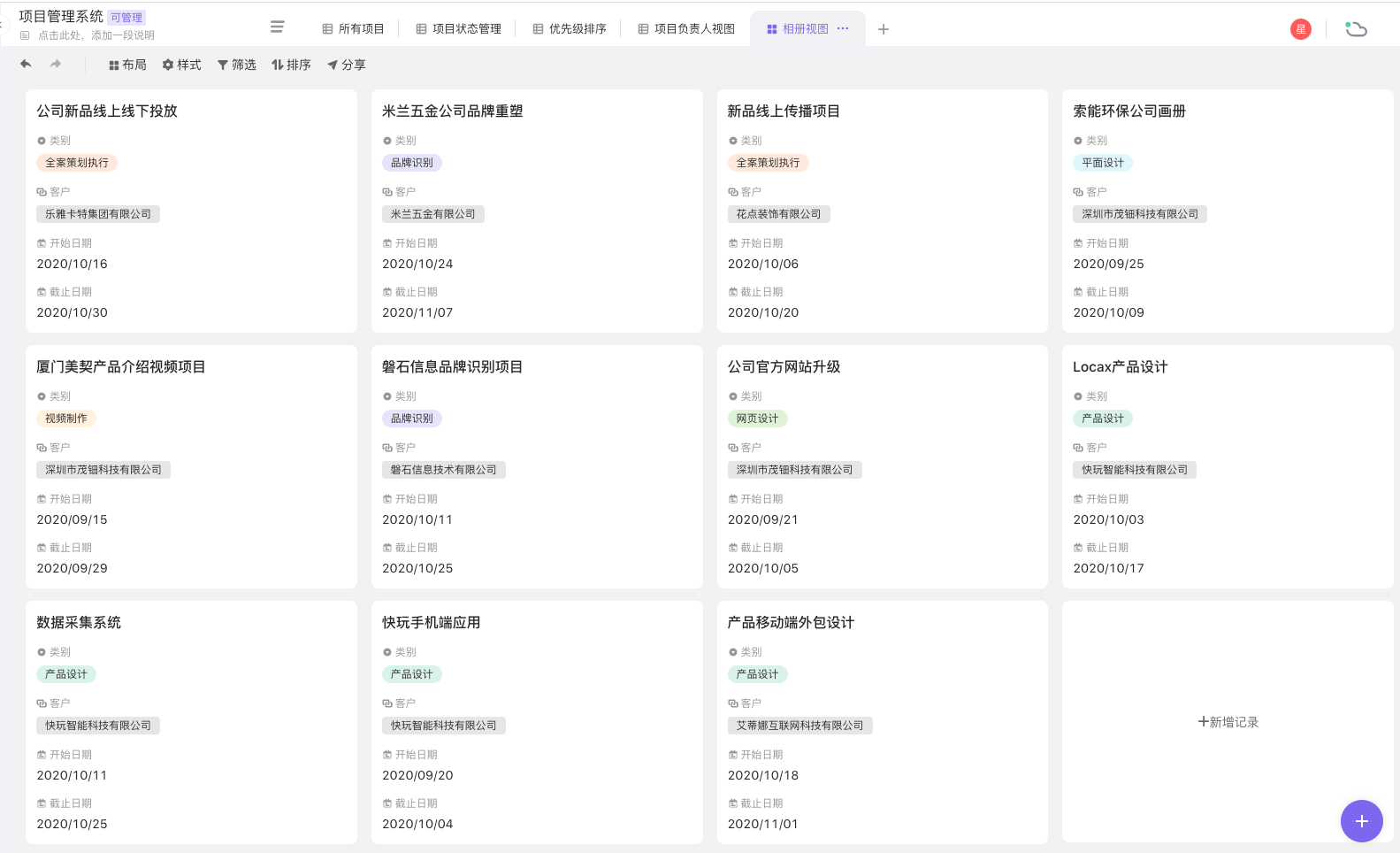Add a new view with plus icon

[x=883, y=29]
